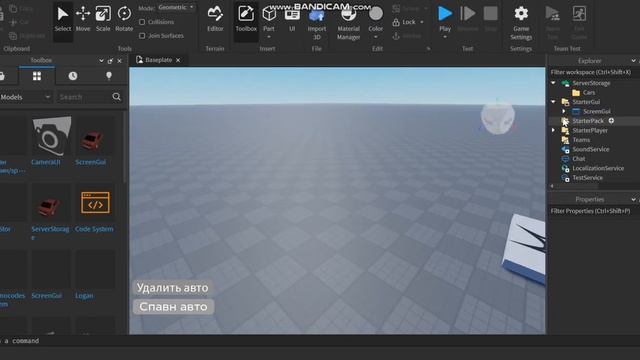This screenshot has height=360, width=640.
Task: Activate the Rotate tool
Action: [124, 20]
